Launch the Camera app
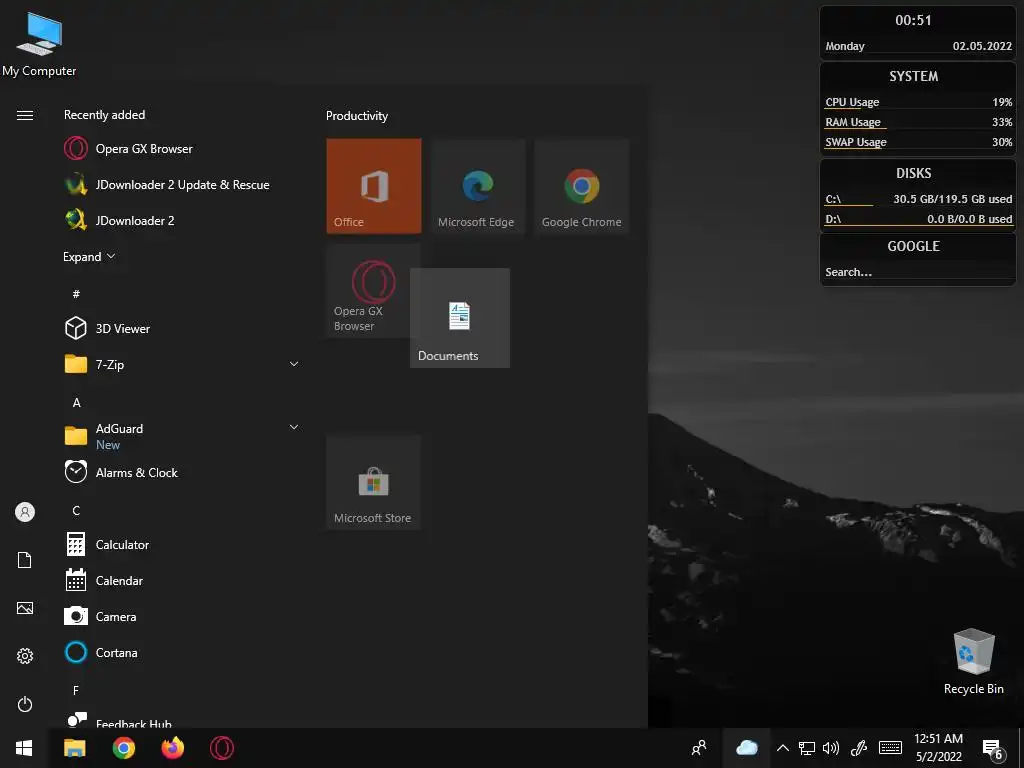1024x768 pixels. pyautogui.click(x=183, y=616)
